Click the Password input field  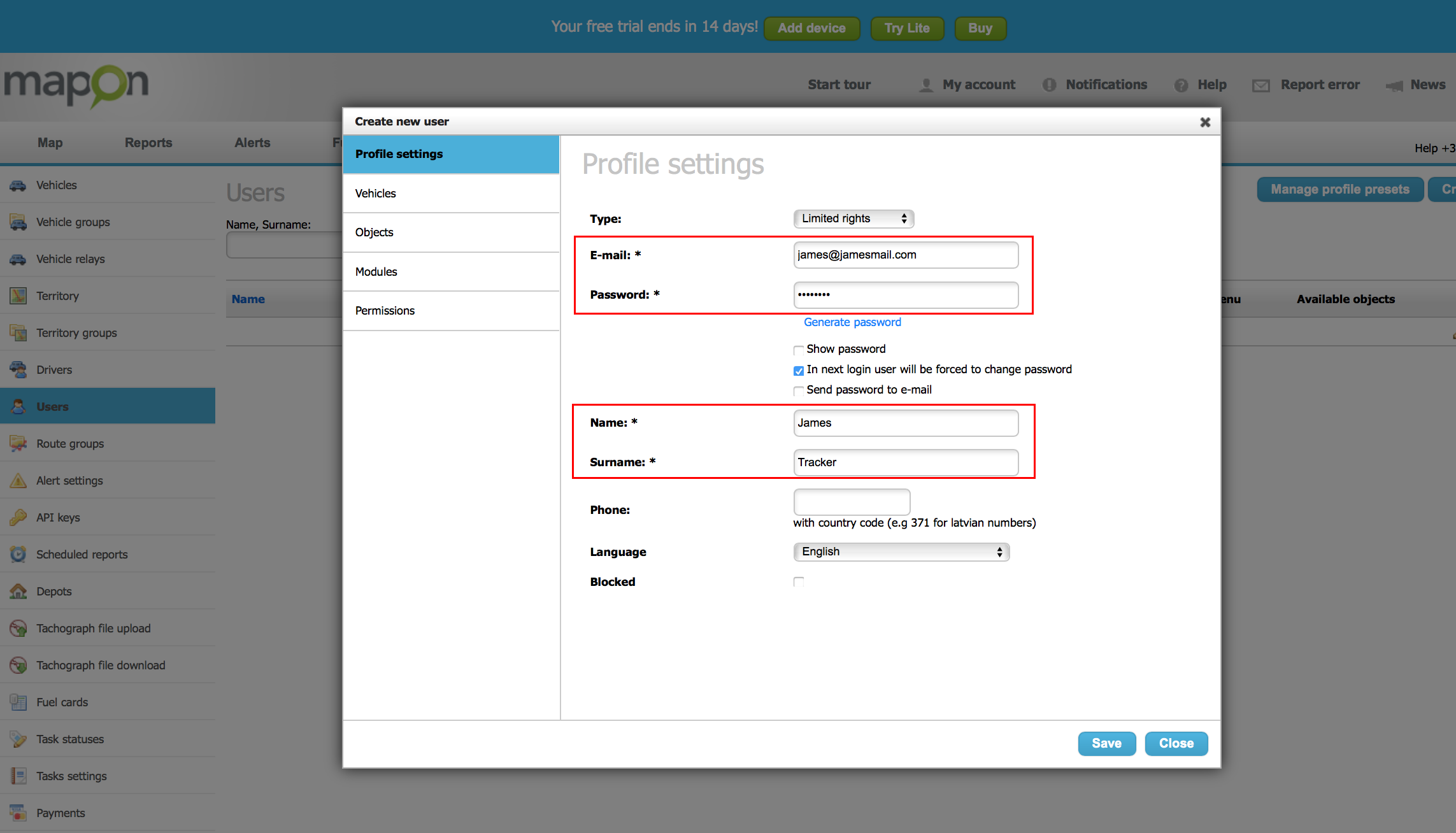click(906, 295)
